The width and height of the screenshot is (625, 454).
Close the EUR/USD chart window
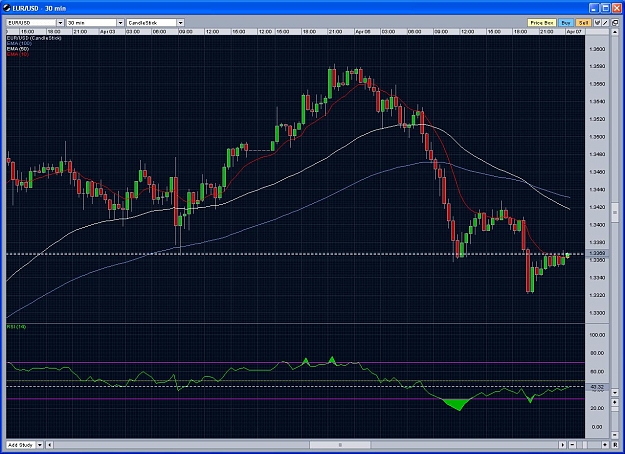[617, 8]
